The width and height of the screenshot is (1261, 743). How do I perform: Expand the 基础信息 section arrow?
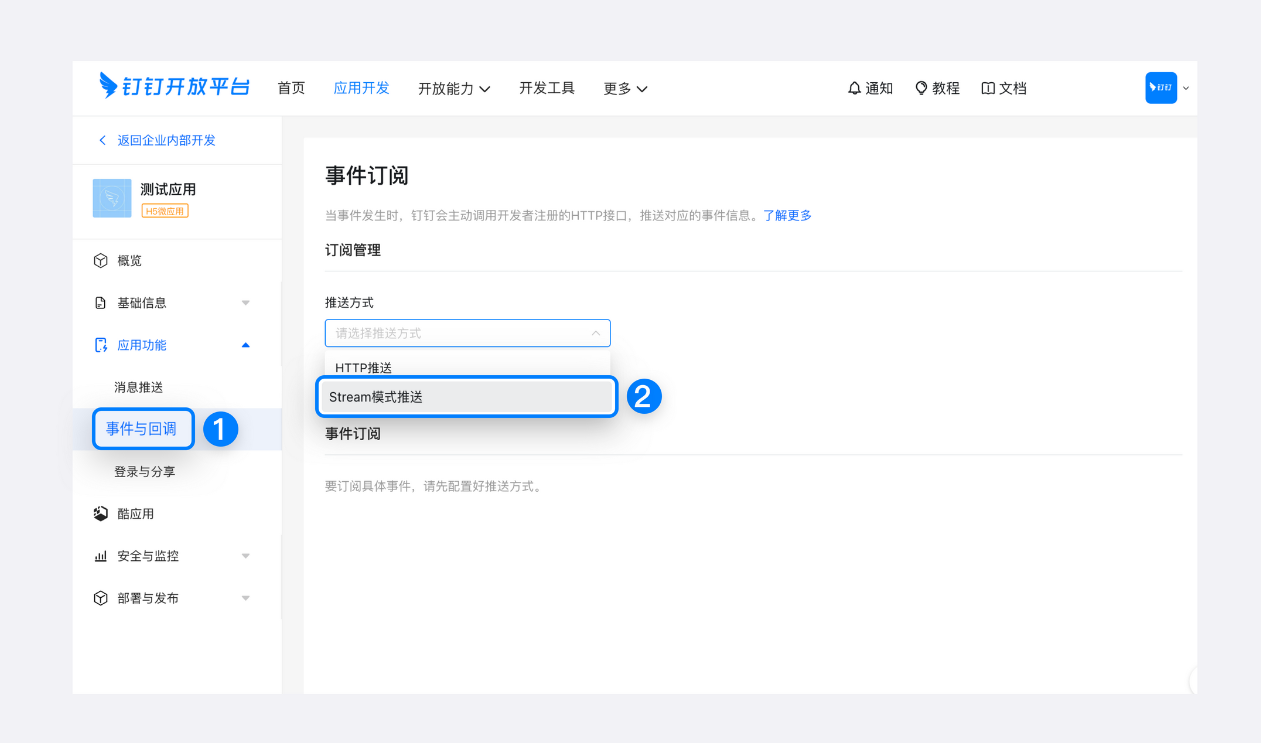click(246, 303)
